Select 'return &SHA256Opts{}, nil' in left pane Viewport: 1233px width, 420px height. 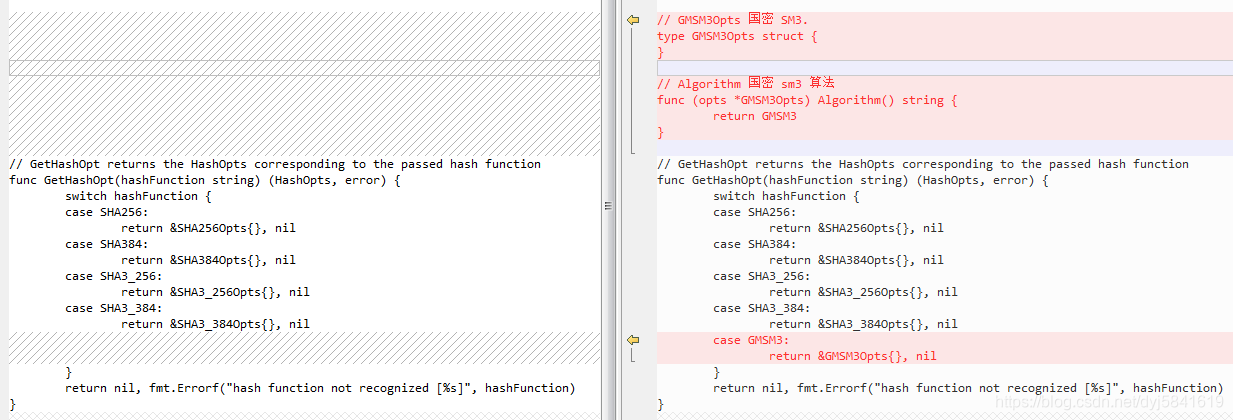[x=209, y=228]
